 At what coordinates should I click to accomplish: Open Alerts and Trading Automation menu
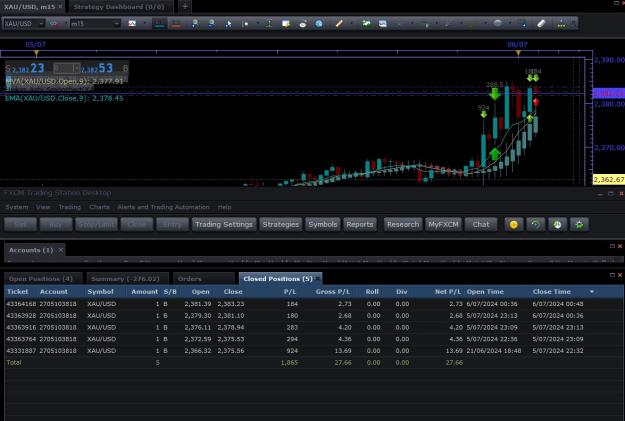point(163,207)
